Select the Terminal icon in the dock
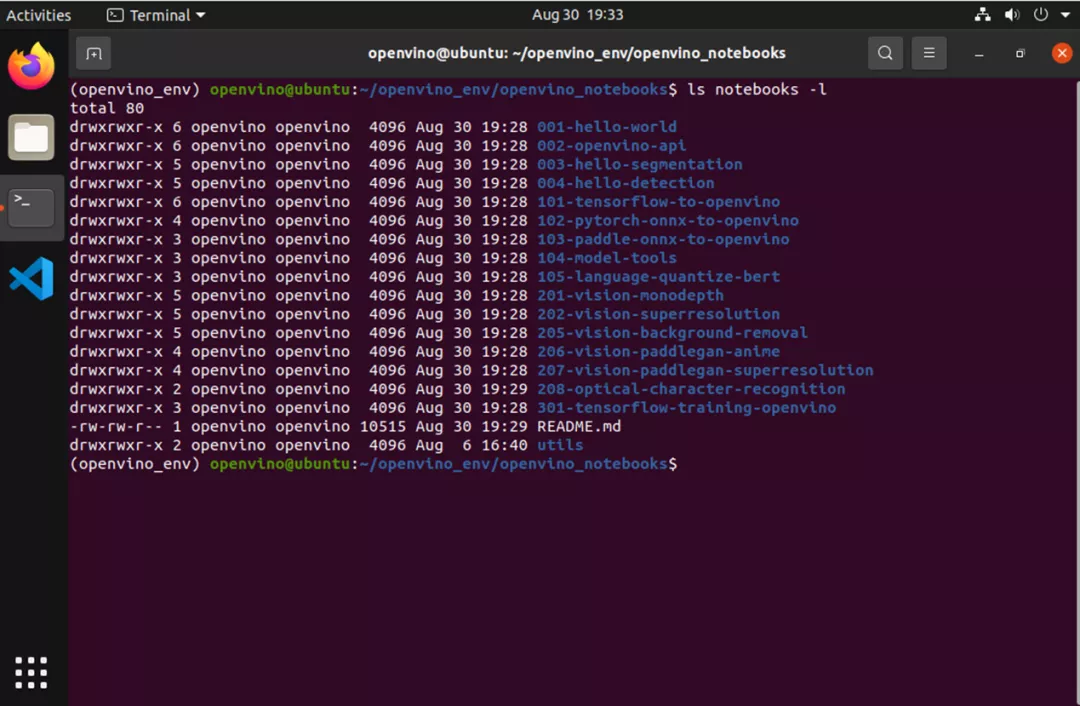This screenshot has width=1080, height=706. 31,207
